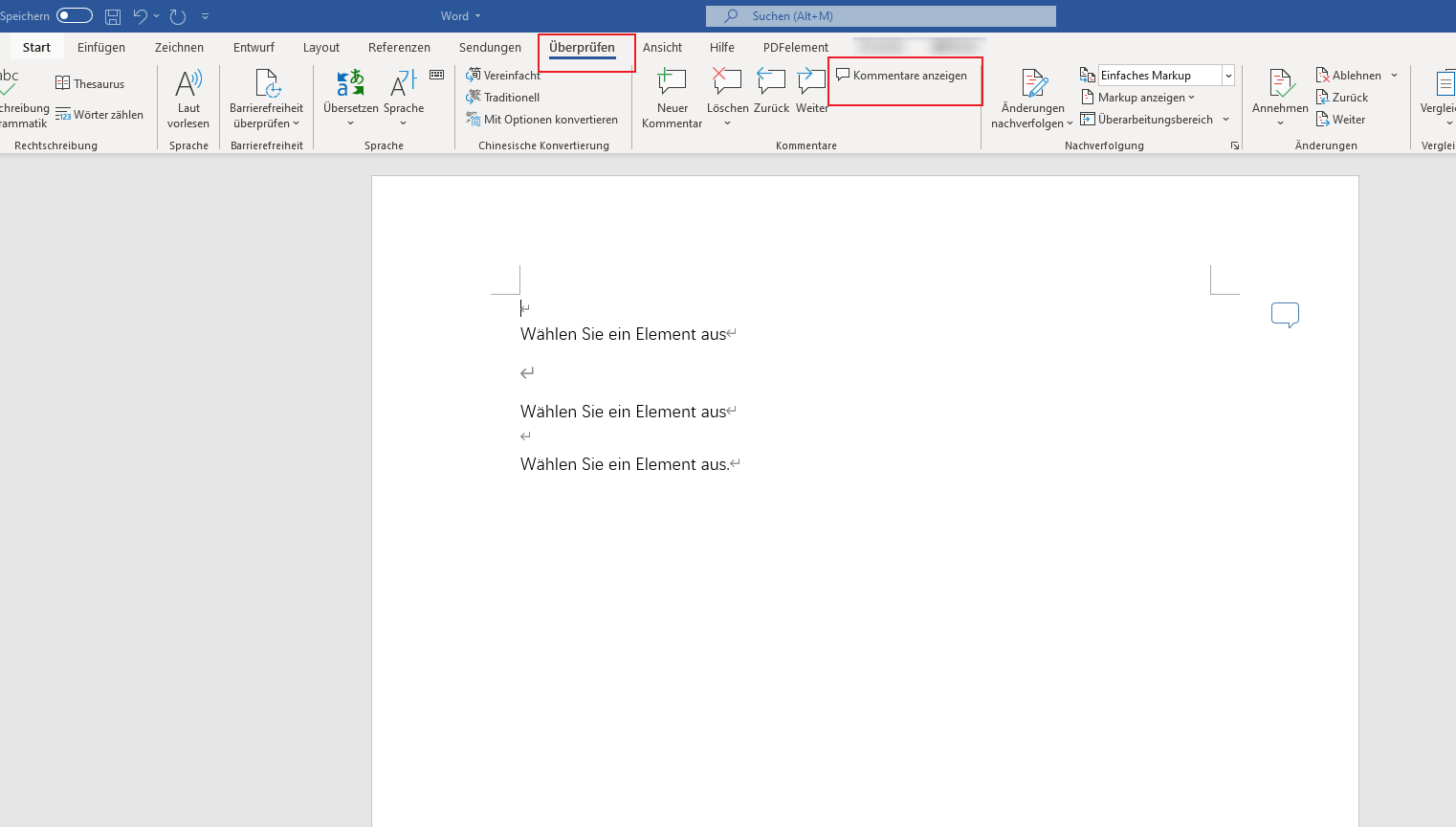The width and height of the screenshot is (1456, 827).
Task: Open the Word title dropdown arrow
Action: click(x=478, y=16)
